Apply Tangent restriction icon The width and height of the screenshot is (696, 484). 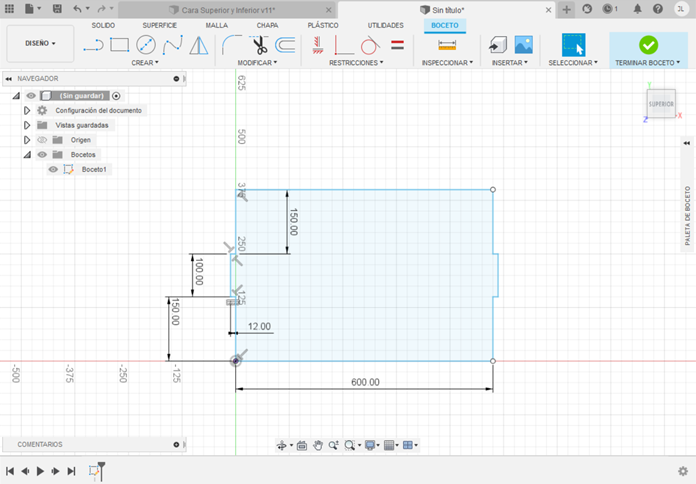[370, 45]
